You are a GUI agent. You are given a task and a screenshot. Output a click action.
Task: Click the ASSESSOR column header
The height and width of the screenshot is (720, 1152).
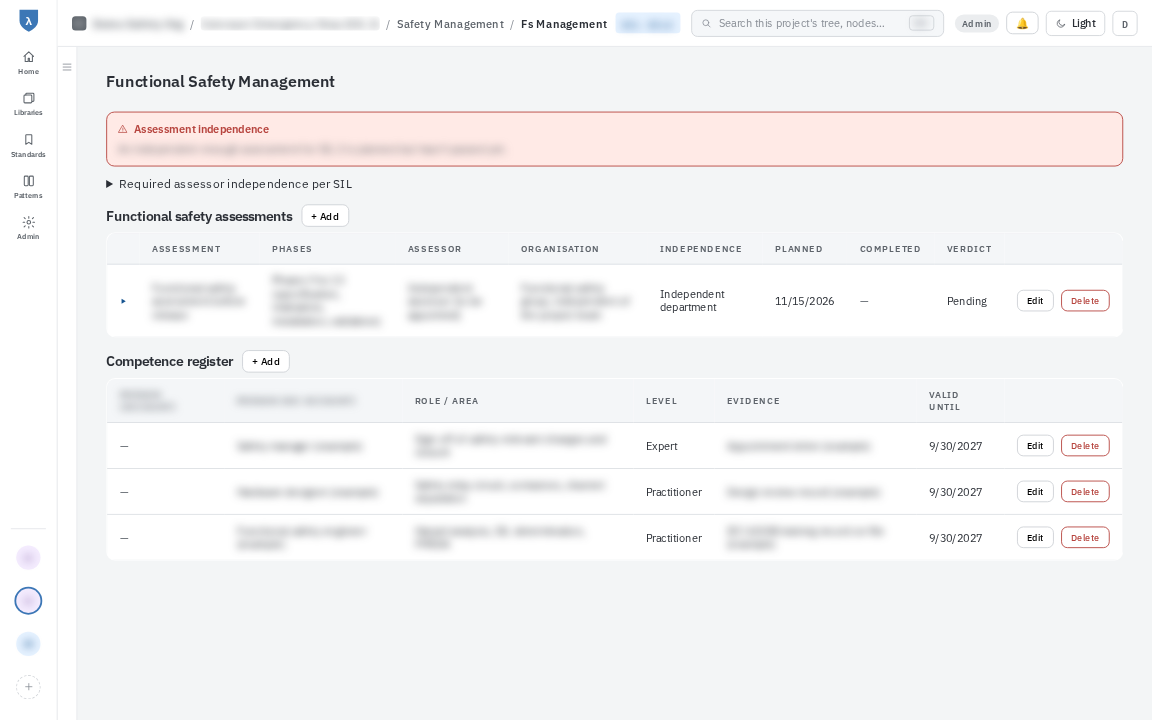[435, 249]
